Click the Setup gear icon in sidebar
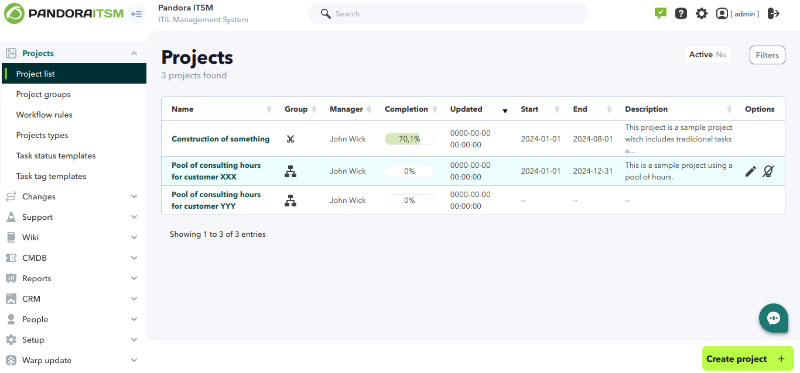 point(11,339)
